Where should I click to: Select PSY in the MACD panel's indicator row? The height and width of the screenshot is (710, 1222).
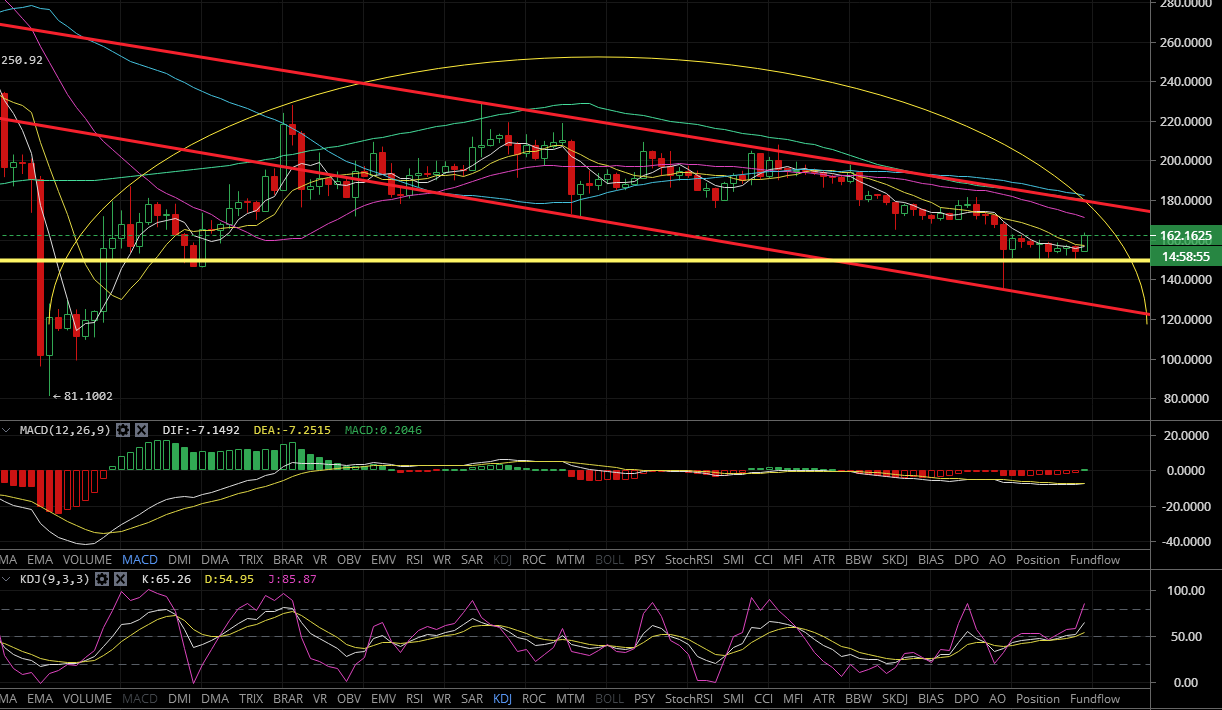click(644, 560)
